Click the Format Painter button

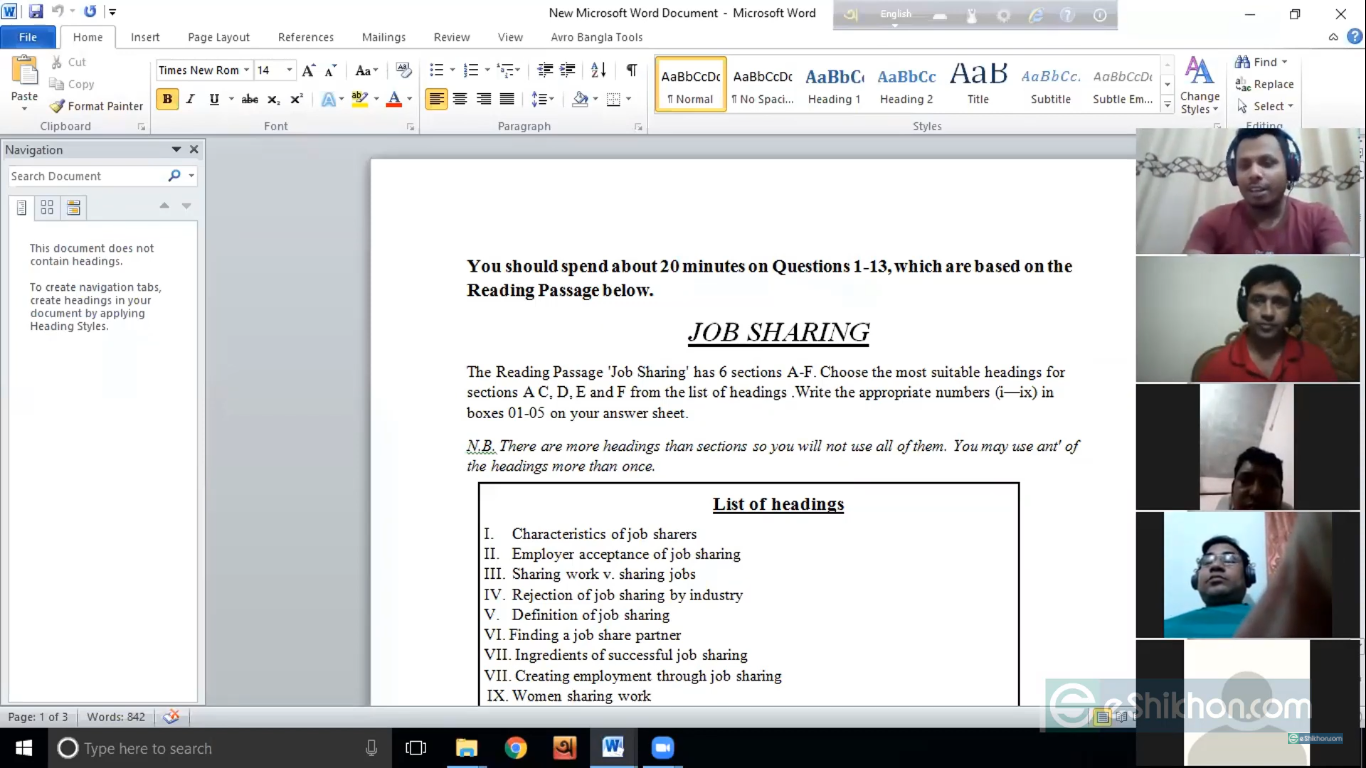(x=97, y=106)
